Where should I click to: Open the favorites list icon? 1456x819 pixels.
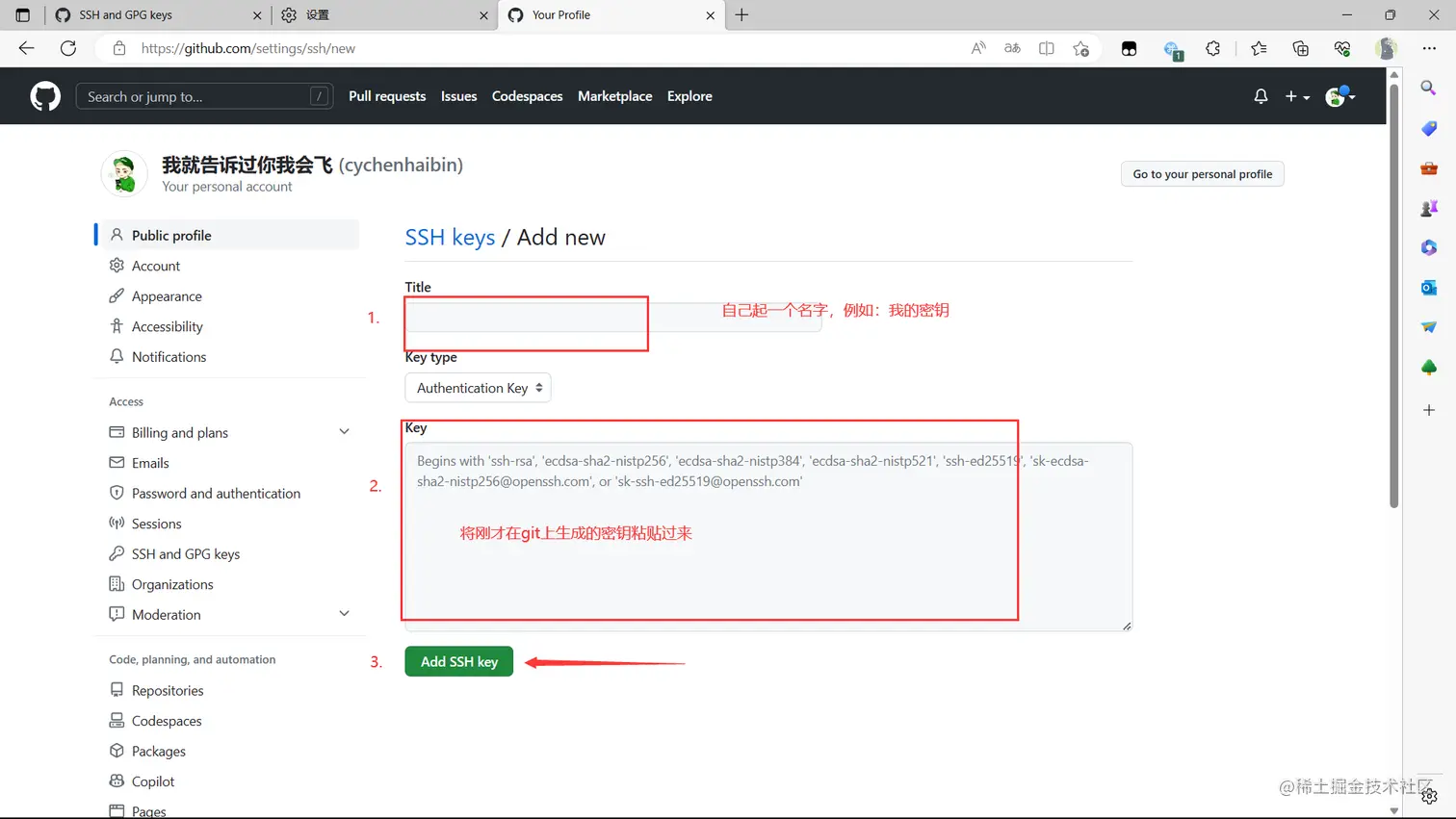[1259, 48]
